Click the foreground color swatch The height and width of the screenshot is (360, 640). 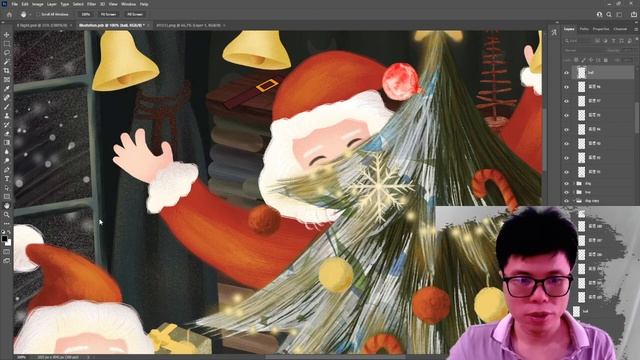click(4, 238)
